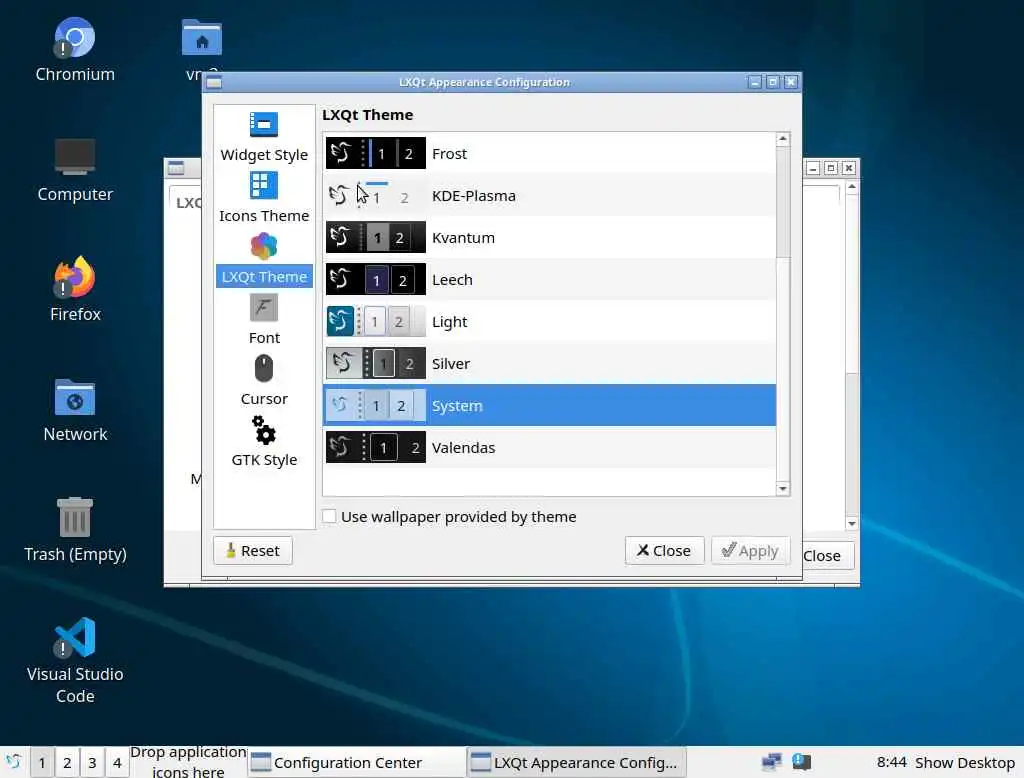The image size is (1024, 778).
Task: Click the Frost theme preview thumbnail
Action: (376, 154)
